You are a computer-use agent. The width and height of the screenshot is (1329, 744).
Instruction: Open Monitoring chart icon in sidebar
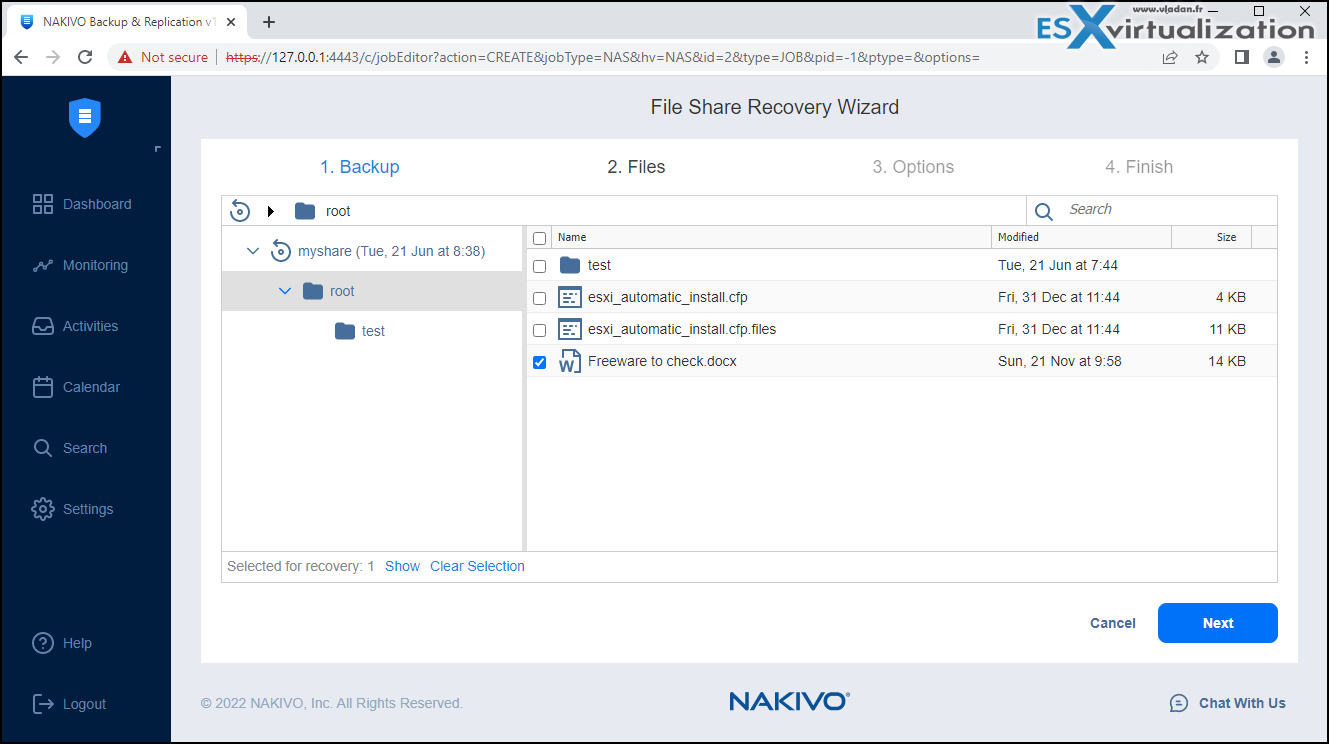[x=43, y=265]
